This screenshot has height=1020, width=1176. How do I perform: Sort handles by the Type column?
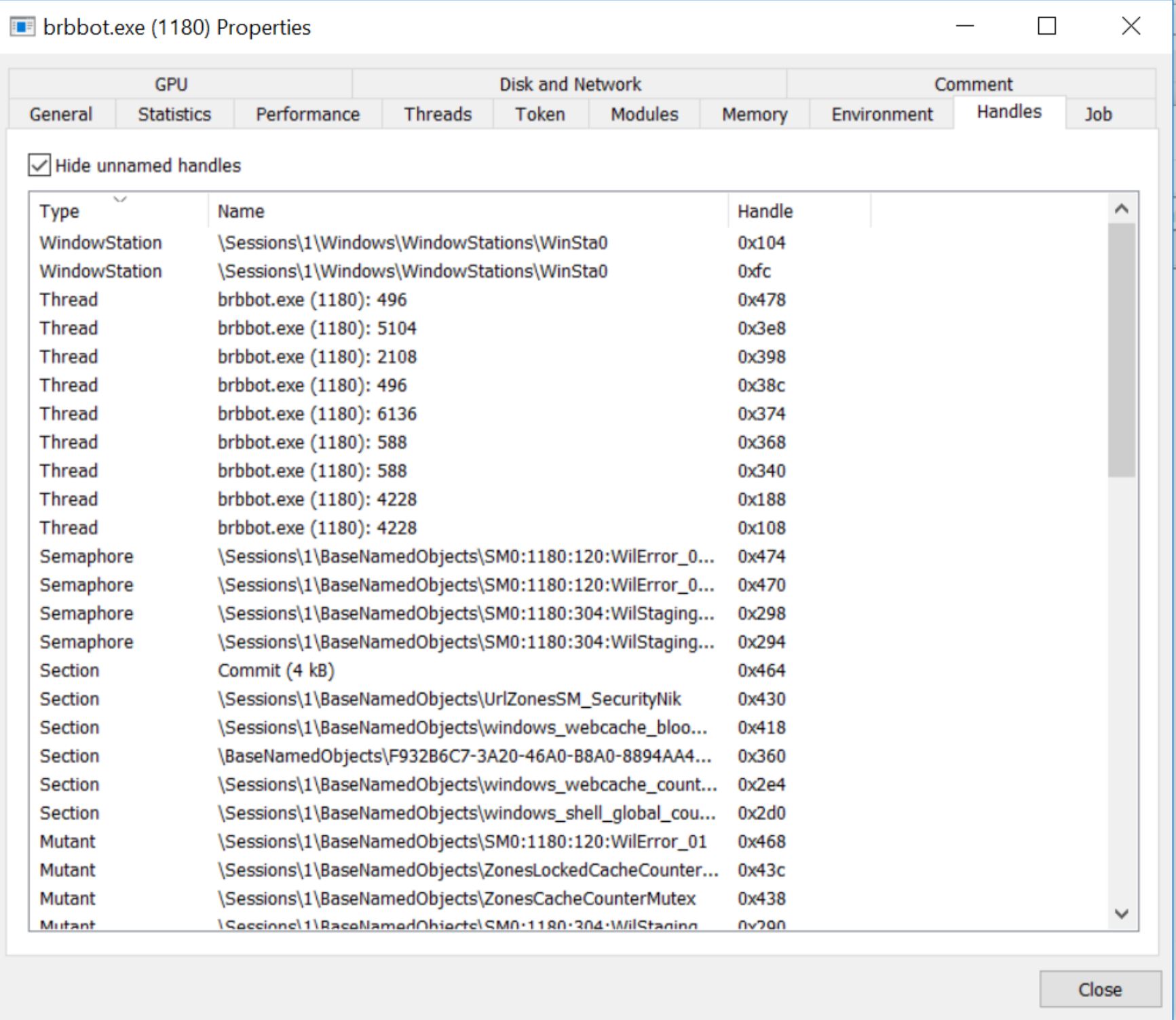point(60,210)
